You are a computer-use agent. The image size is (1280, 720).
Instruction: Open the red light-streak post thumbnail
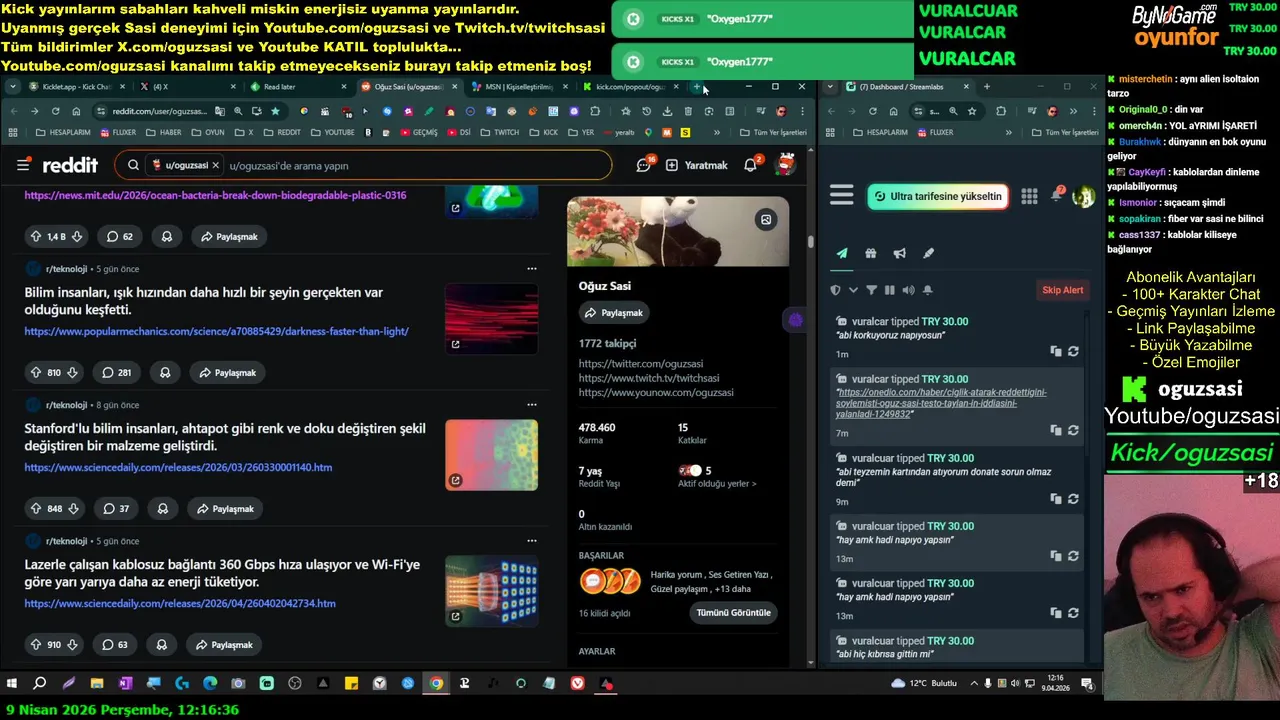(491, 319)
